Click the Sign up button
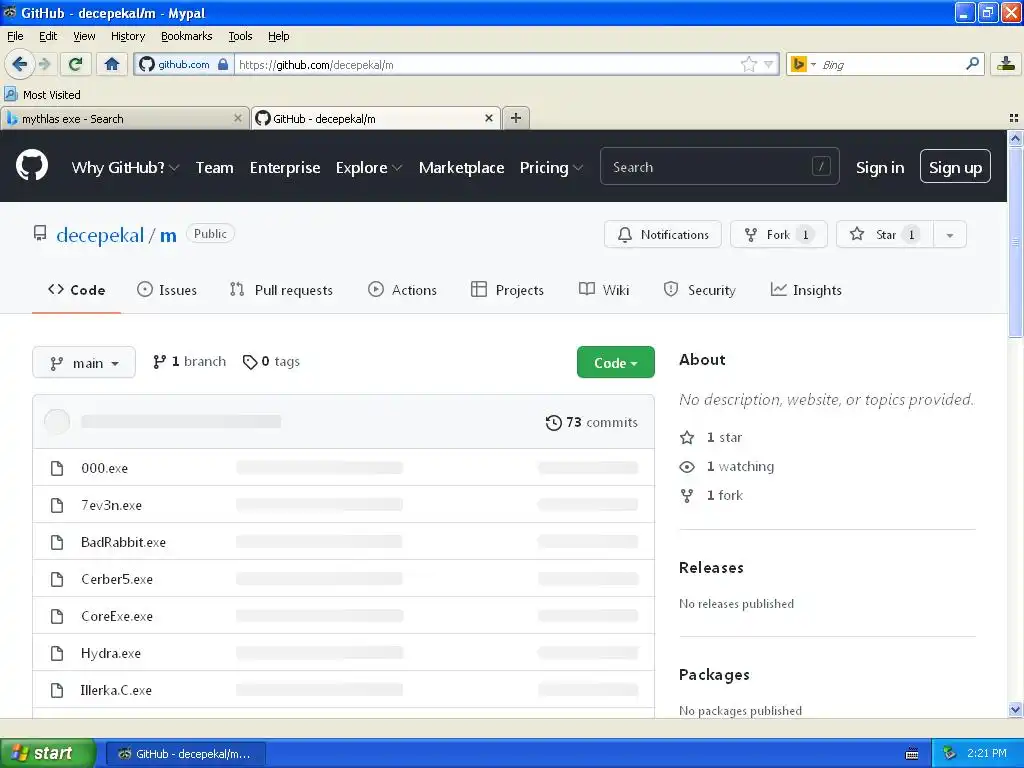This screenshot has height=768, width=1024. pos(955,167)
